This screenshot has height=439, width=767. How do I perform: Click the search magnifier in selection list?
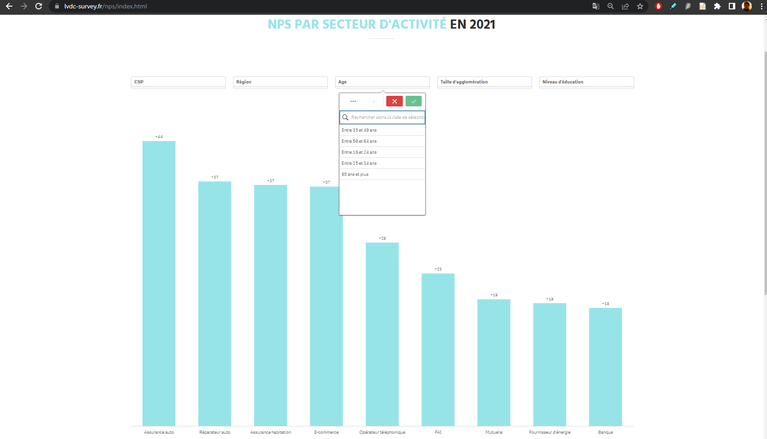coord(345,117)
